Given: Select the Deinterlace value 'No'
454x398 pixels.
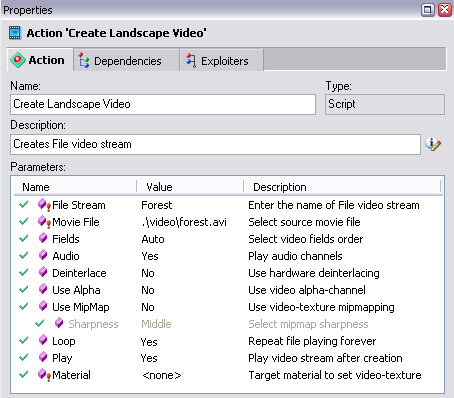Looking at the screenshot, I should click(x=148, y=273).
